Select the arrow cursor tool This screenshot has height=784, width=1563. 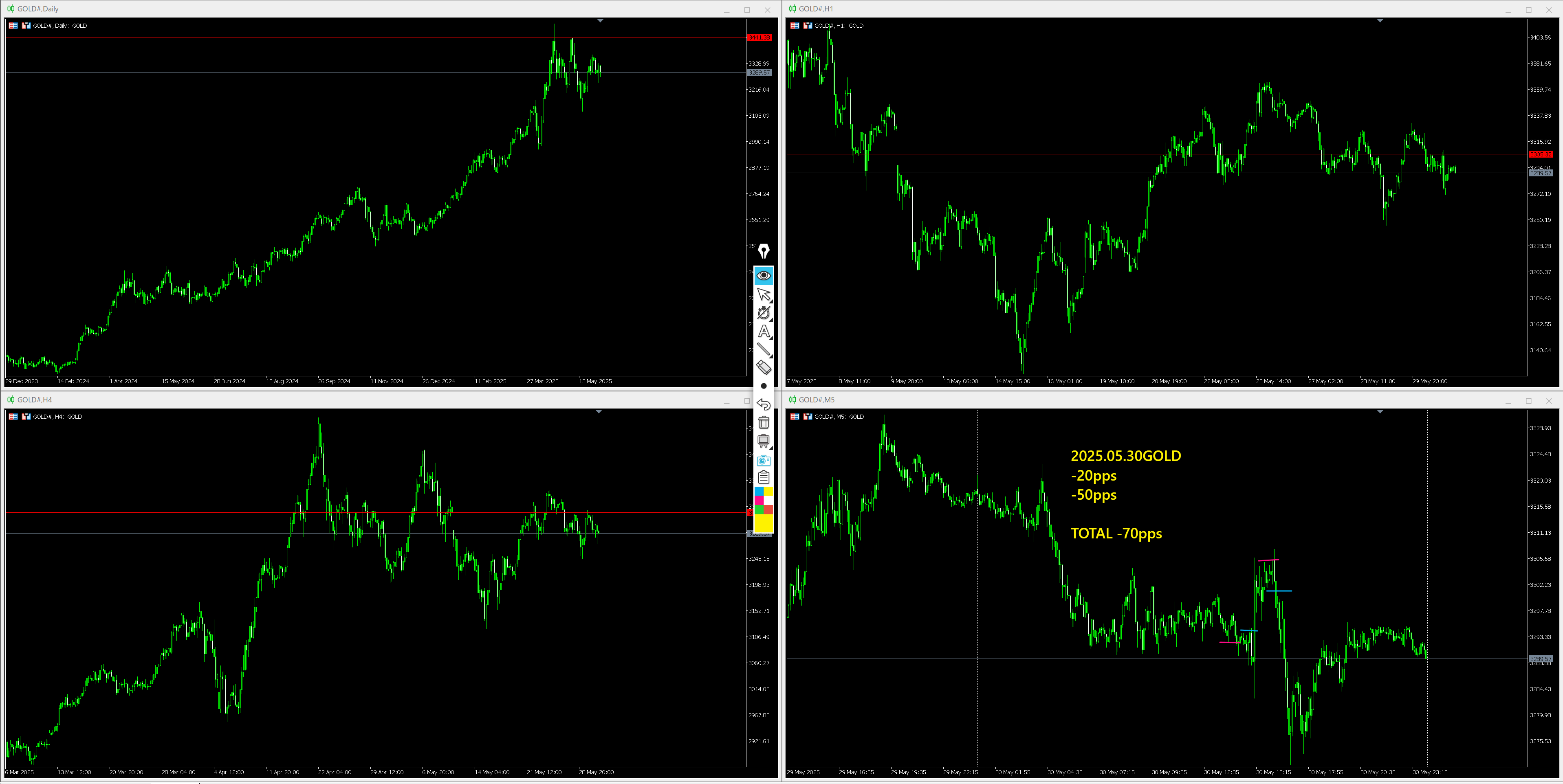pyautogui.click(x=763, y=295)
